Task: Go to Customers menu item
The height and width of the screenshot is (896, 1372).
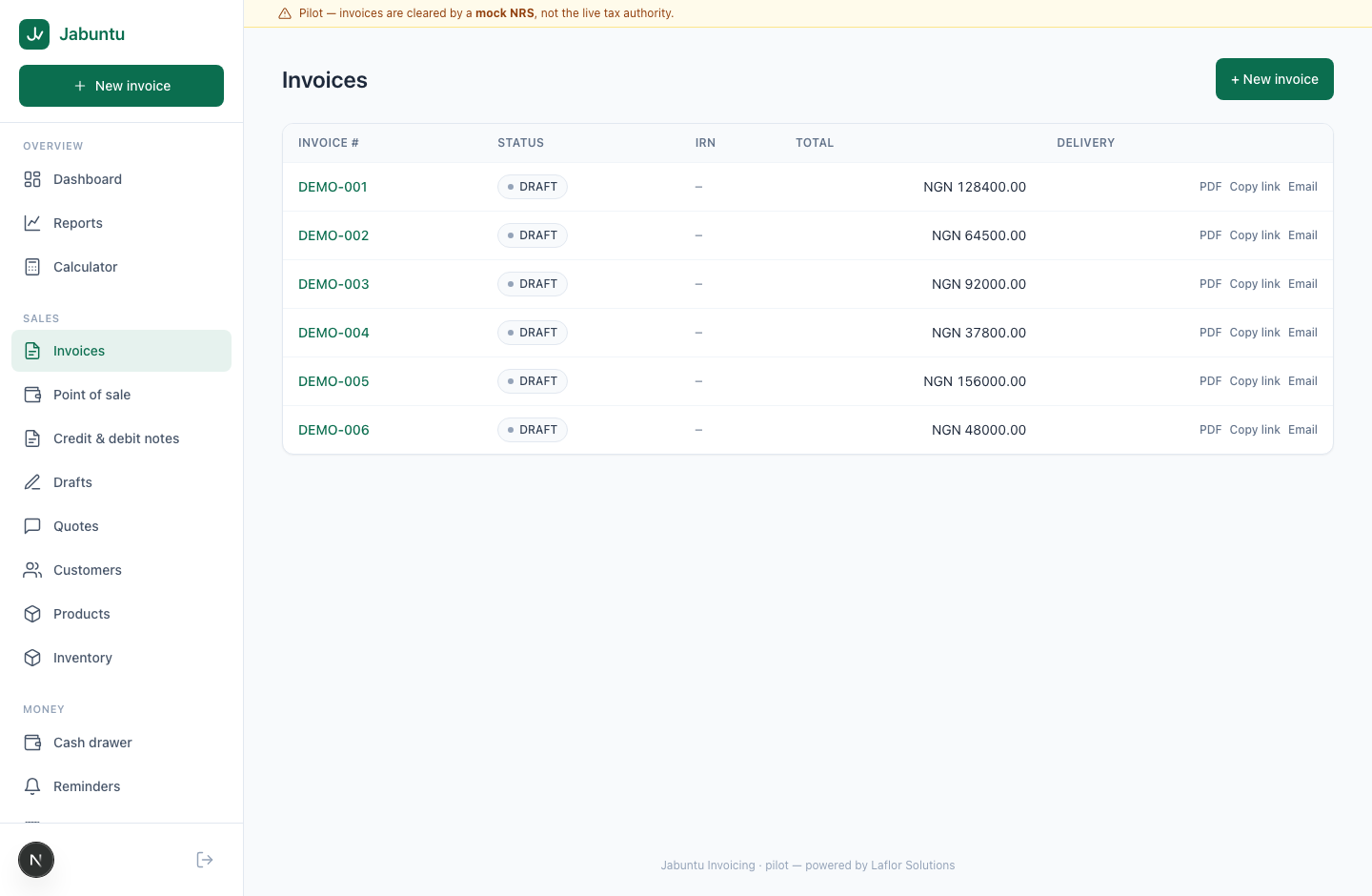Action: (121, 570)
